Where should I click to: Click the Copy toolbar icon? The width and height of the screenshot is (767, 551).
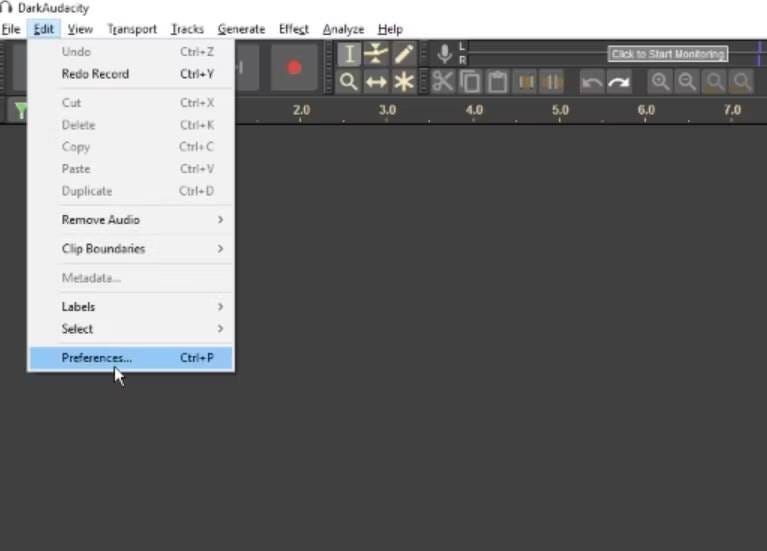click(x=471, y=82)
